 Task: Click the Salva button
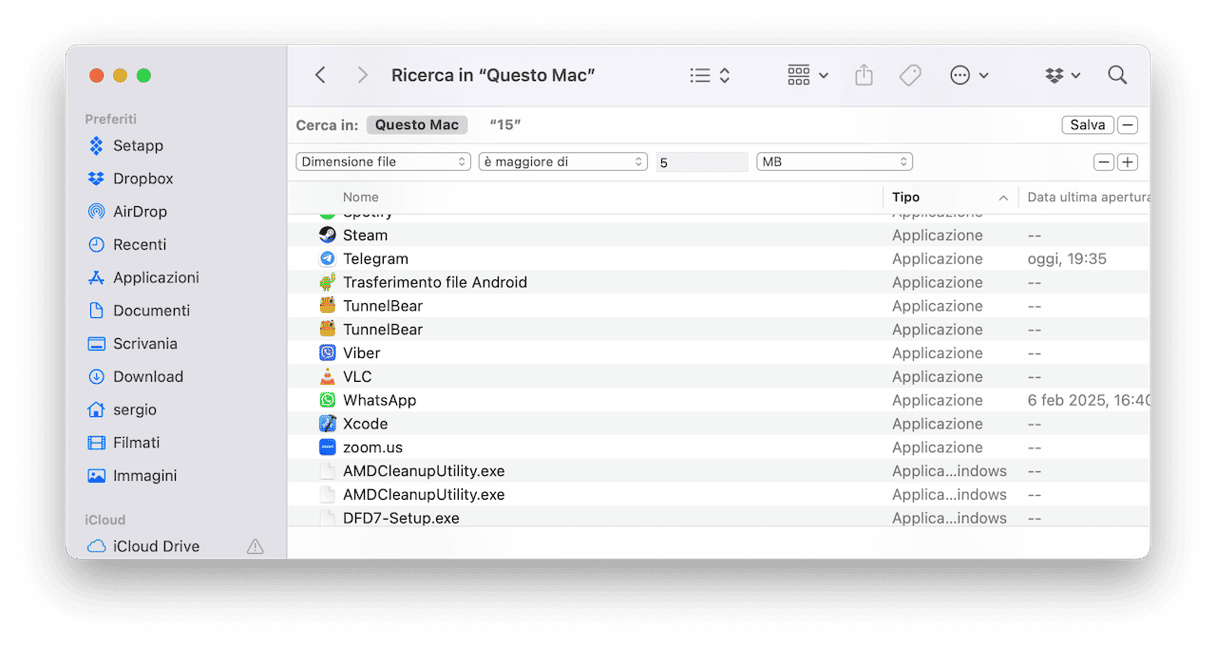1087,125
